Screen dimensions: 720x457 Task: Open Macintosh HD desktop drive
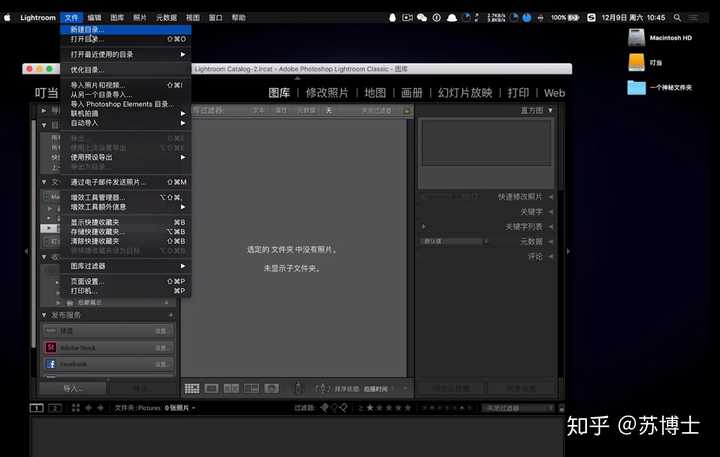tap(636, 37)
